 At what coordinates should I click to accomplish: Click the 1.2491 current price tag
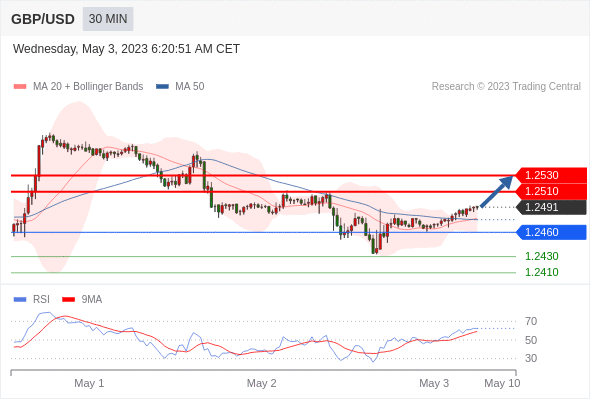click(551, 207)
